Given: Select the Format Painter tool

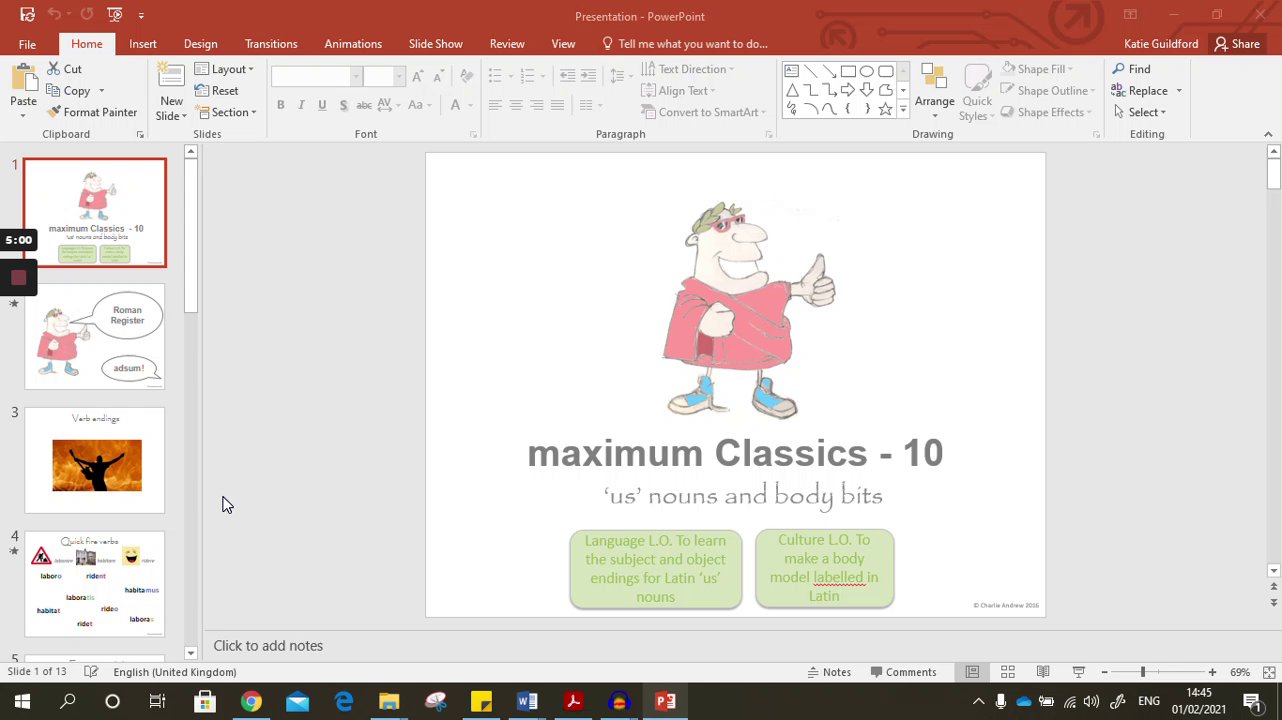Looking at the screenshot, I should (x=92, y=112).
